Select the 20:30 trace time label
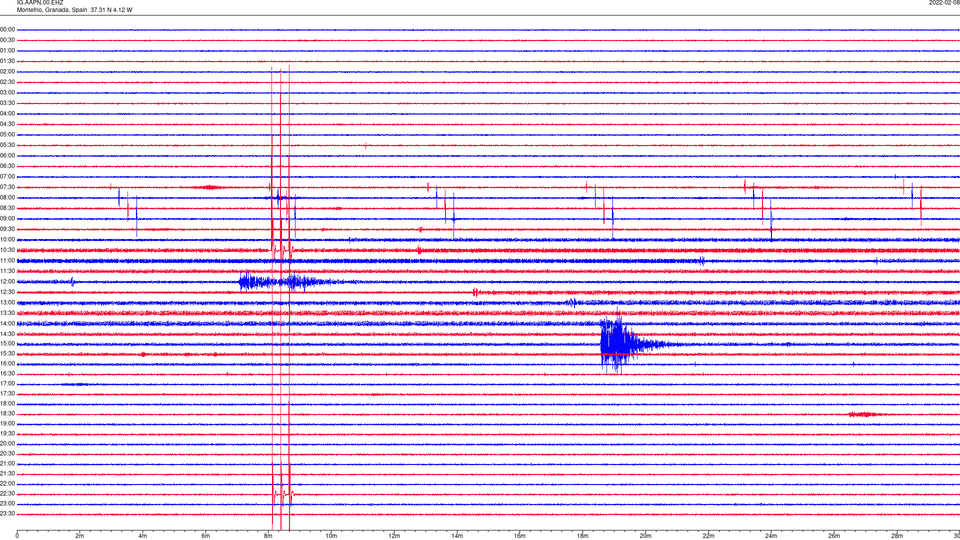 coord(7,454)
